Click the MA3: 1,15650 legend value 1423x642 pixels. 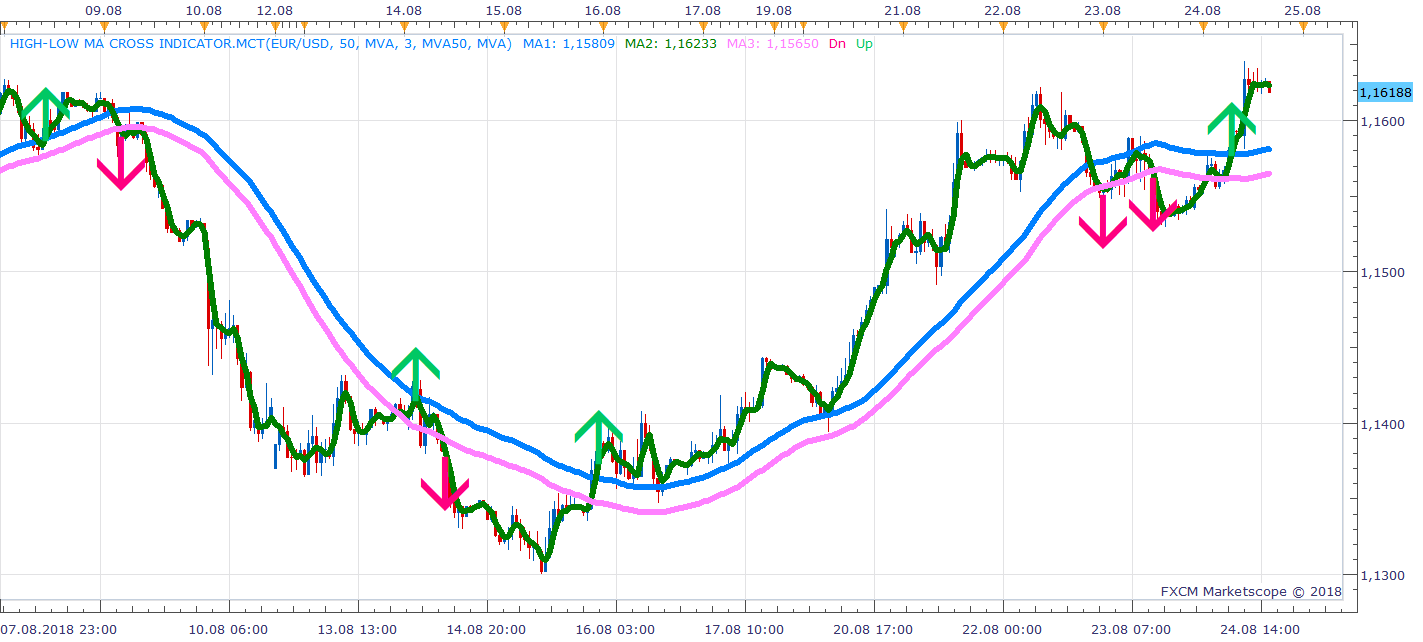(773, 44)
